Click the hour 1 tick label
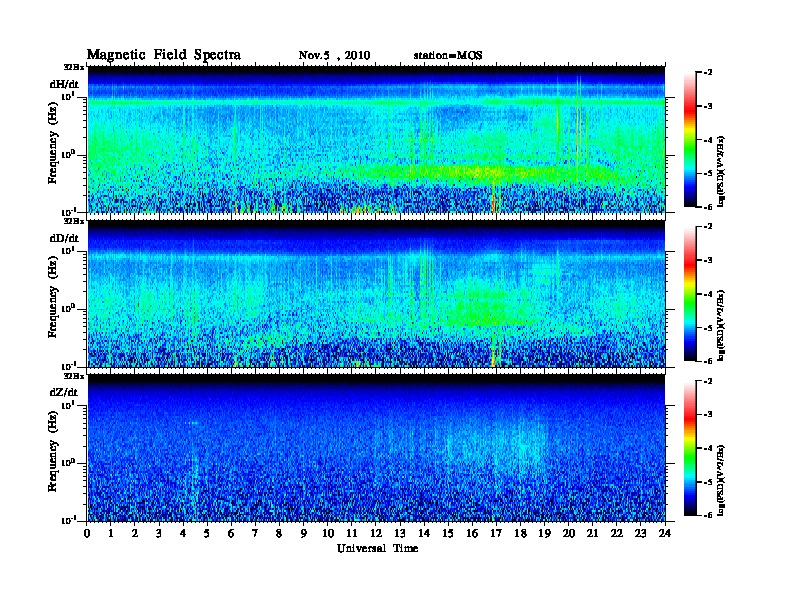This screenshot has height=612, width=792. 111,533
